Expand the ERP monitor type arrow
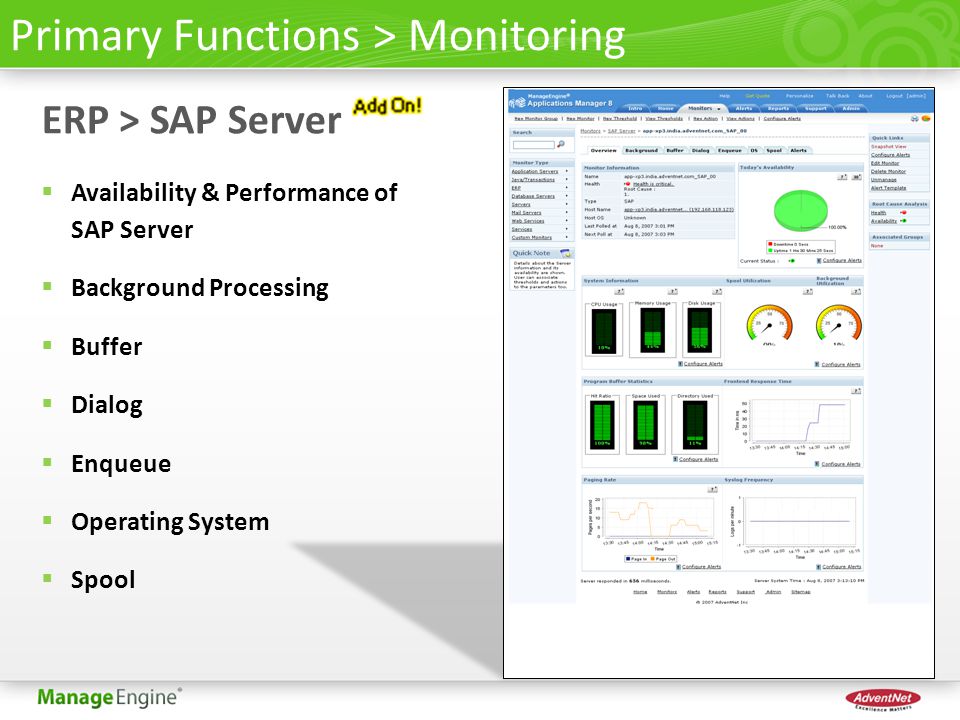This screenshot has width=960, height=720. coord(567,188)
